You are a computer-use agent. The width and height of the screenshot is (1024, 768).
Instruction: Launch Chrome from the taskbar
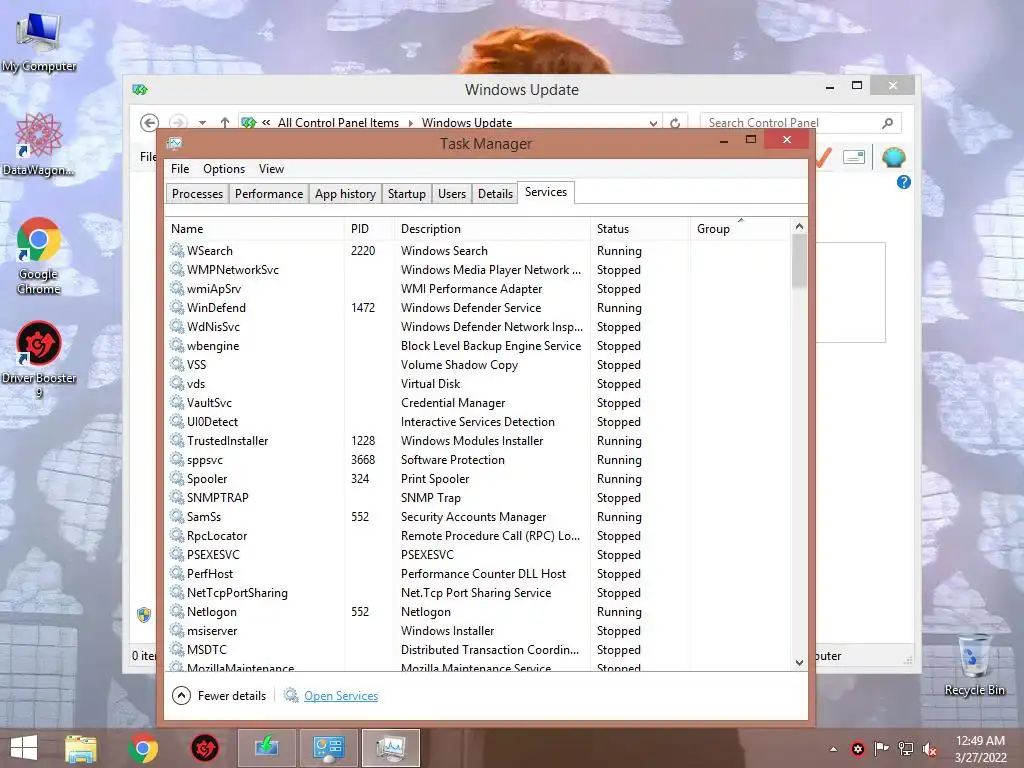pos(143,748)
